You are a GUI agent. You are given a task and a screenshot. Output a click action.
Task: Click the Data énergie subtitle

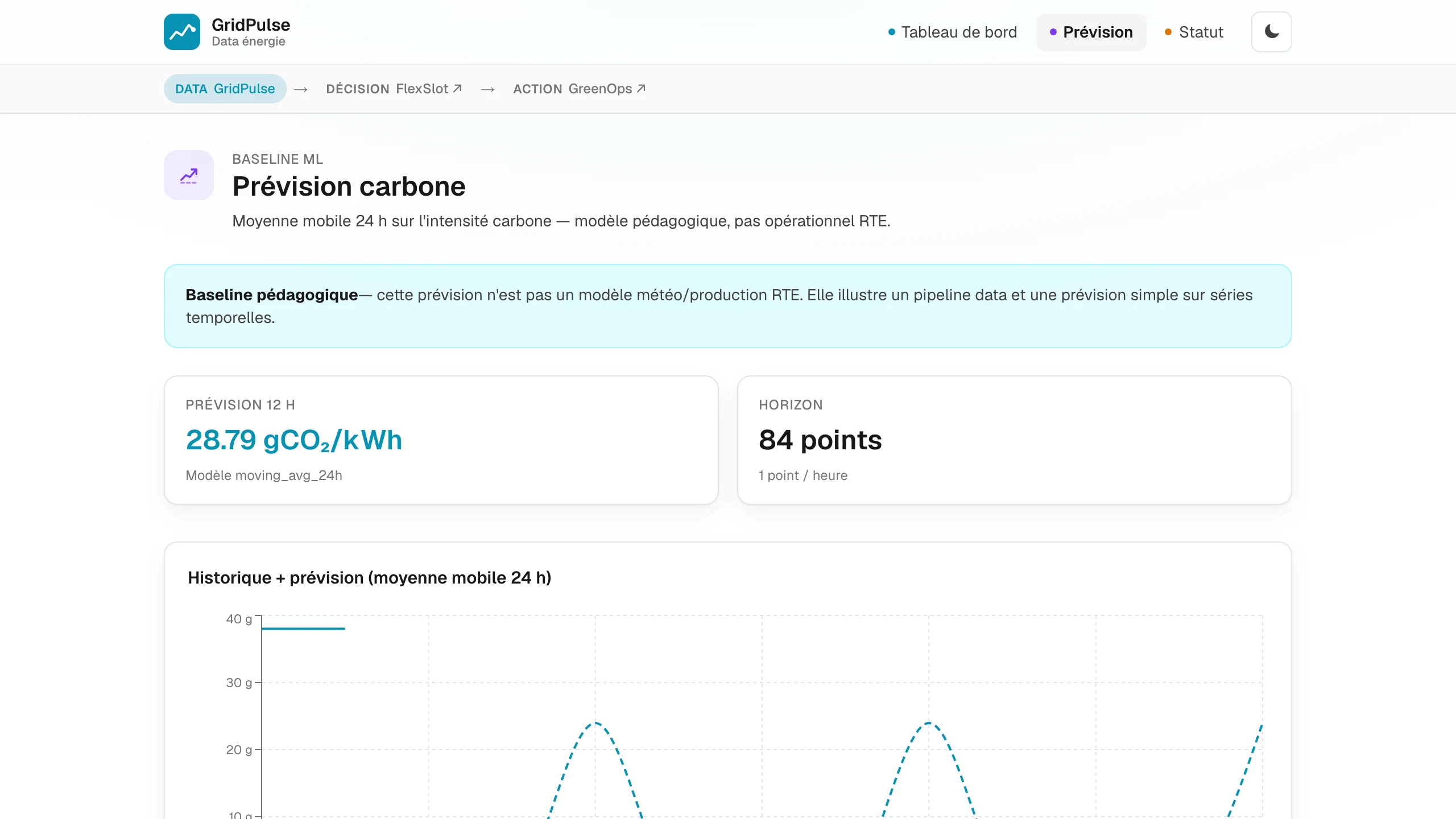[x=249, y=42]
